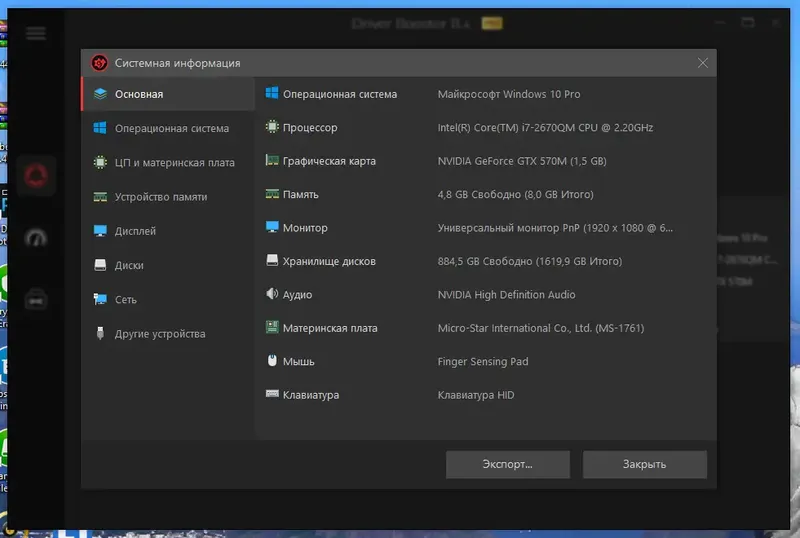The width and height of the screenshot is (800, 538).
Task: Click the mouse icon in Мышь row
Action: tap(272, 360)
